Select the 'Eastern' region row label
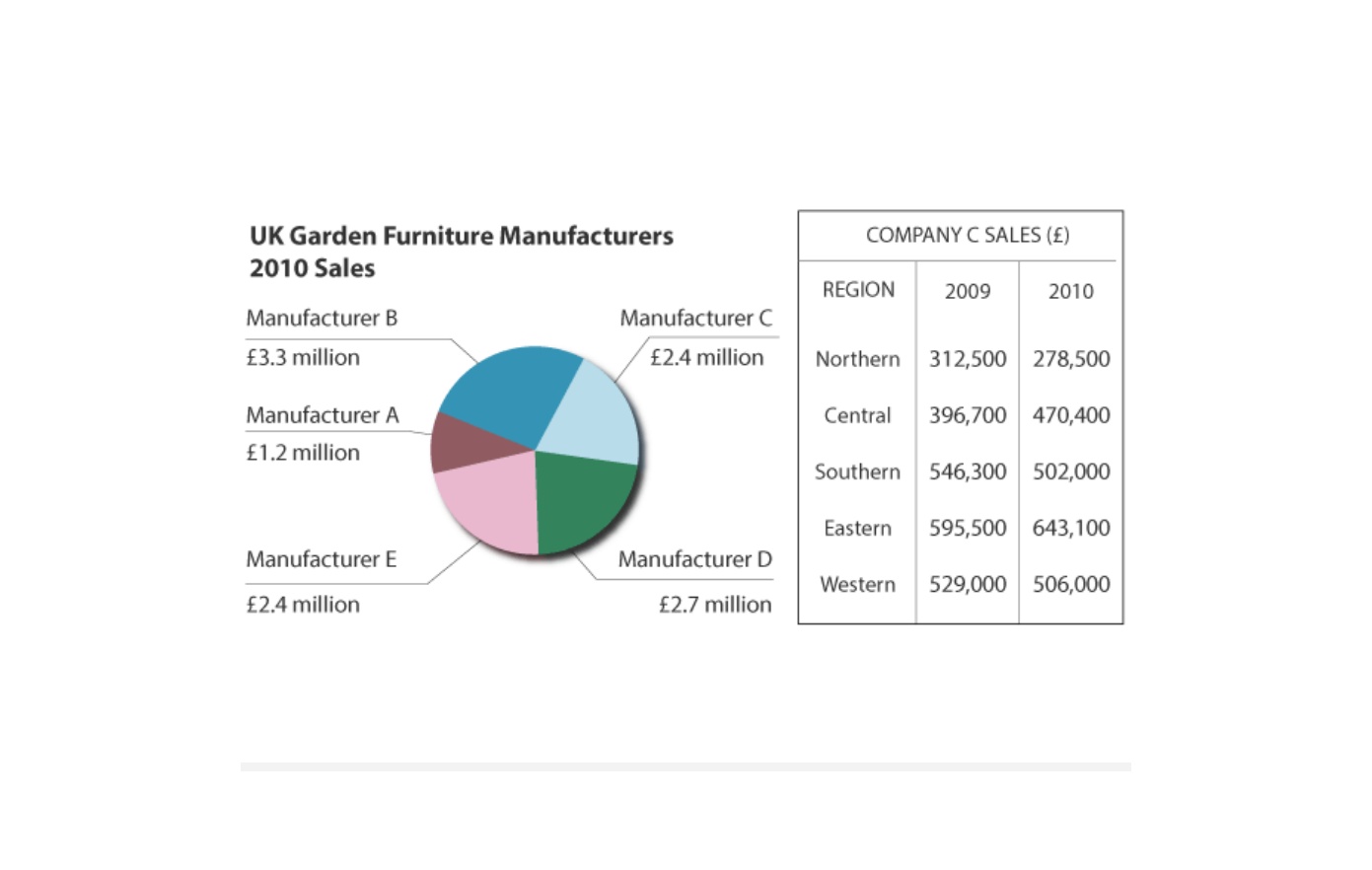Image resolution: width=1372 pixels, height=870 pixels. coord(857,528)
